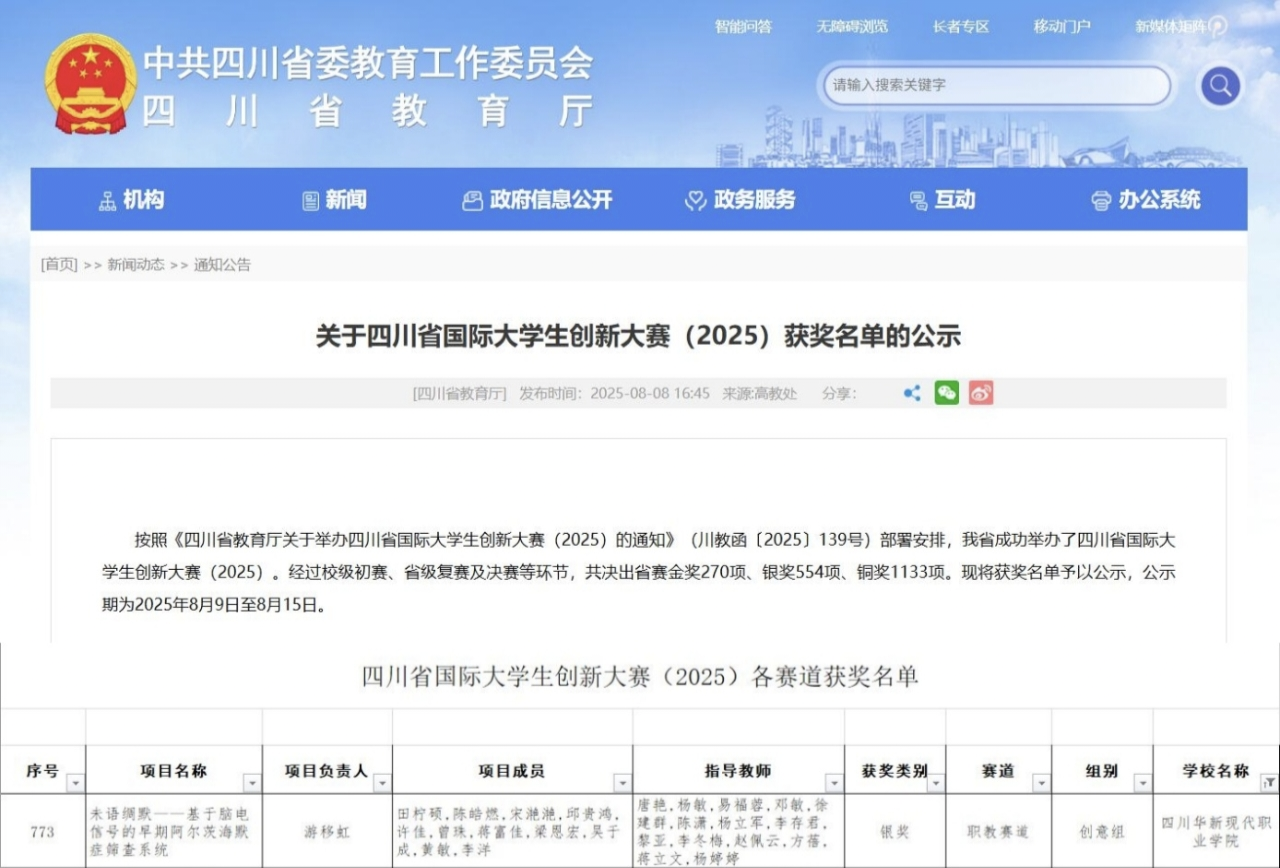Click the magnifier search button
The image size is (1280, 868).
click(1220, 86)
